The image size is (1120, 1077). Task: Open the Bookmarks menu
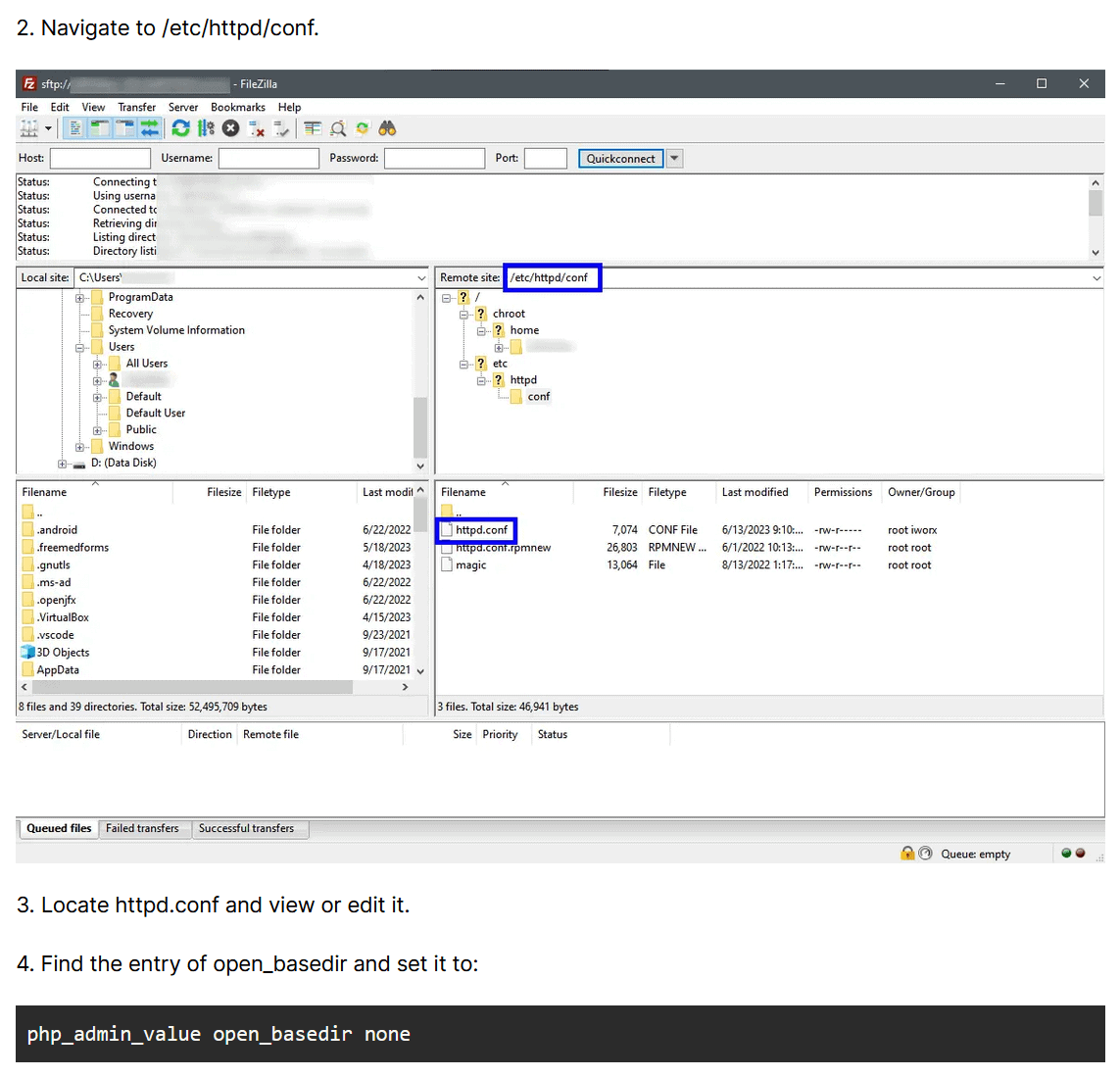tap(238, 107)
